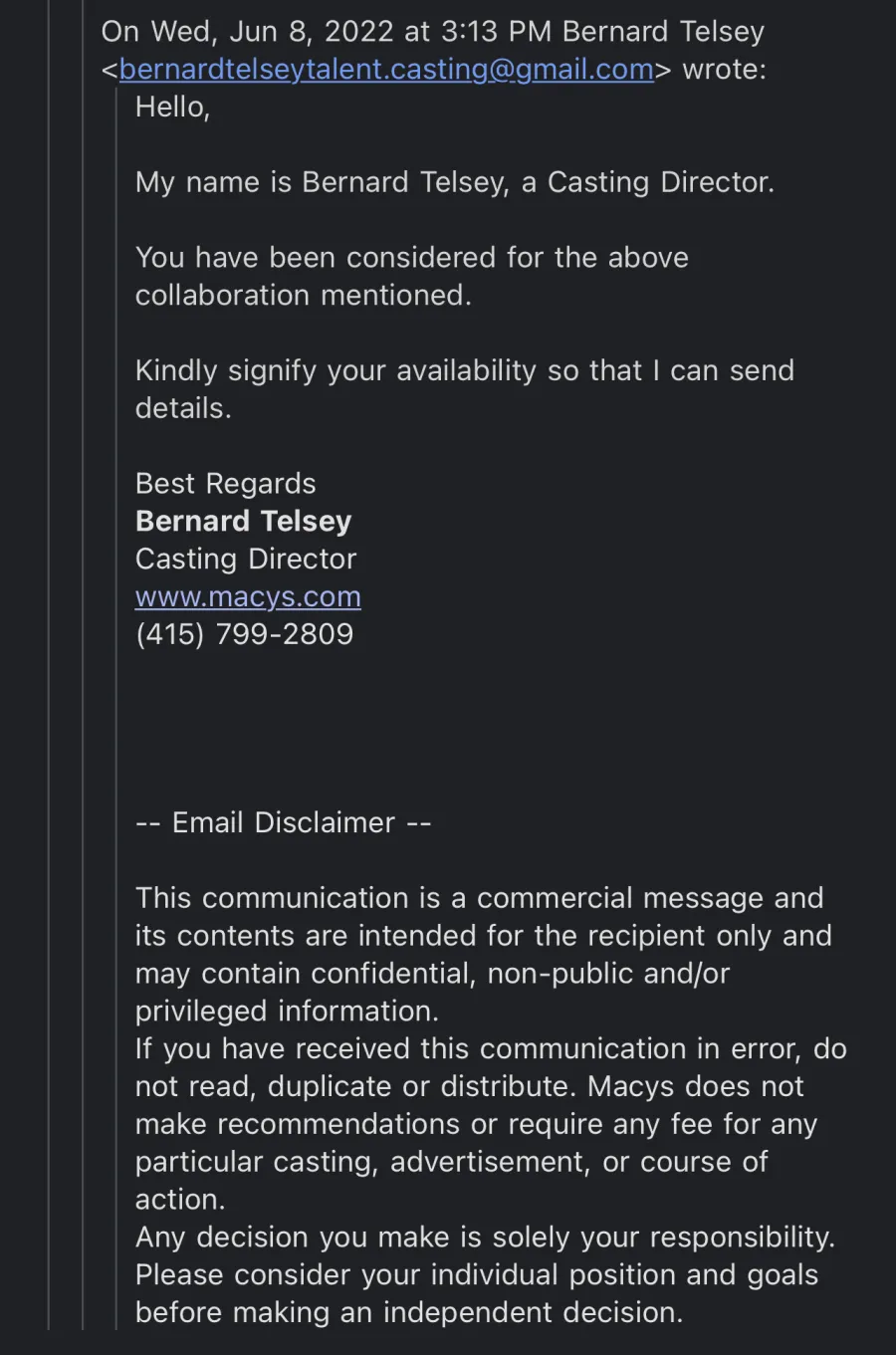Open the bernardtelseytalent.casting@gmail.com email link
The height and width of the screenshot is (1355, 896).
pyautogui.click(x=386, y=70)
